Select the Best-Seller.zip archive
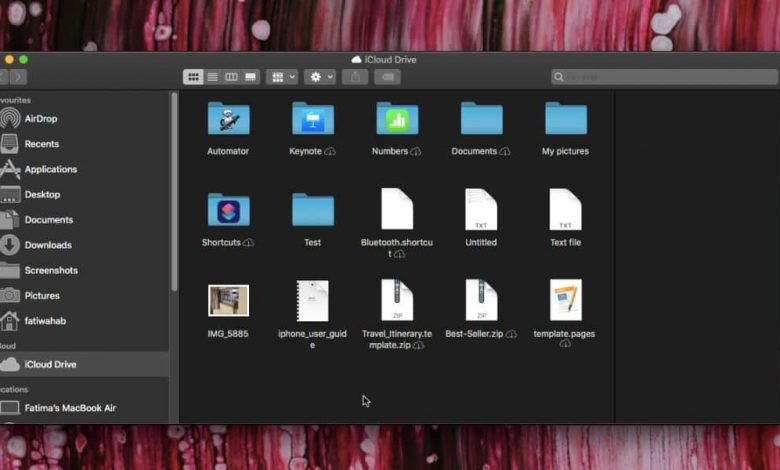 tap(481, 300)
